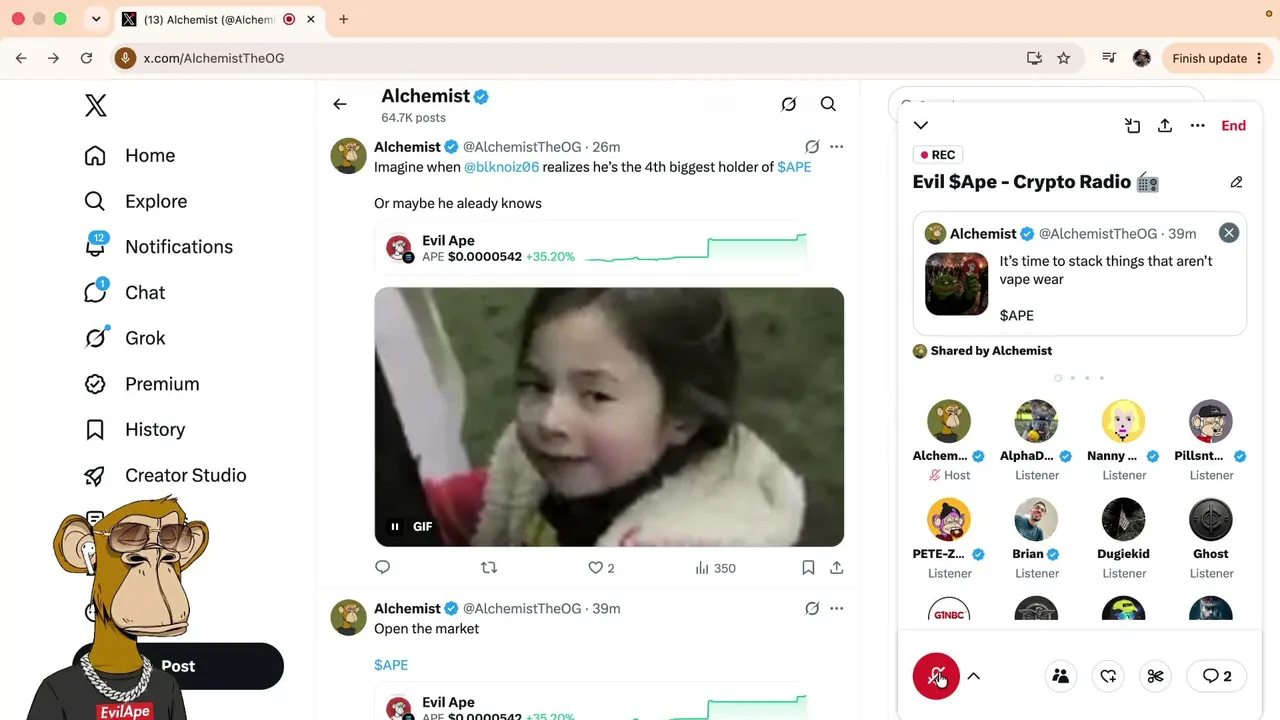Open Explore from the sidebar
Image resolution: width=1280 pixels, height=720 pixels.
(x=136, y=201)
